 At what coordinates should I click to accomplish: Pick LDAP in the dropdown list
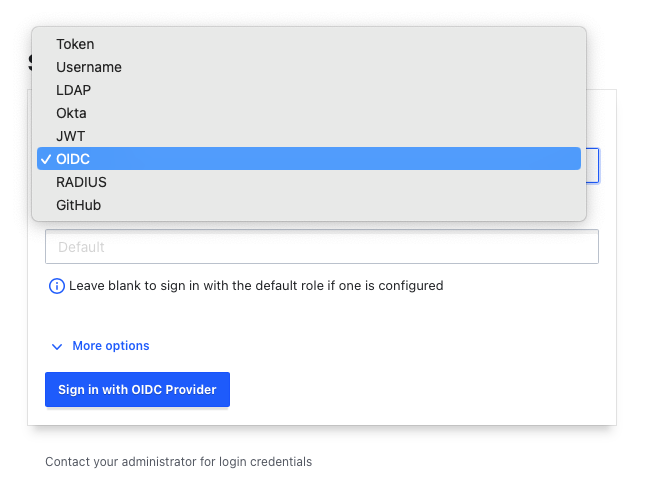pyautogui.click(x=74, y=90)
